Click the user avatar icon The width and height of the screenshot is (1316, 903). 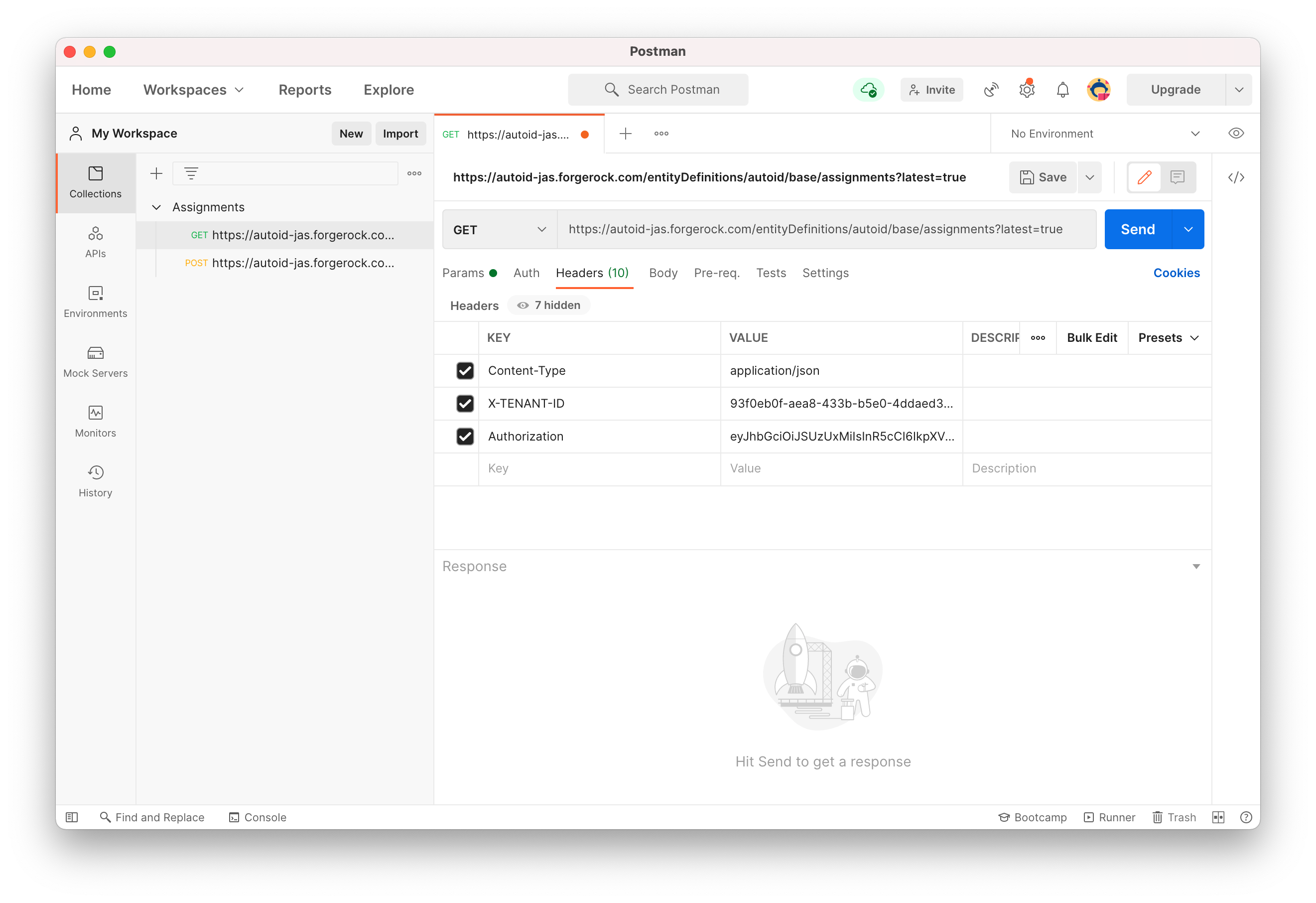(x=1098, y=90)
